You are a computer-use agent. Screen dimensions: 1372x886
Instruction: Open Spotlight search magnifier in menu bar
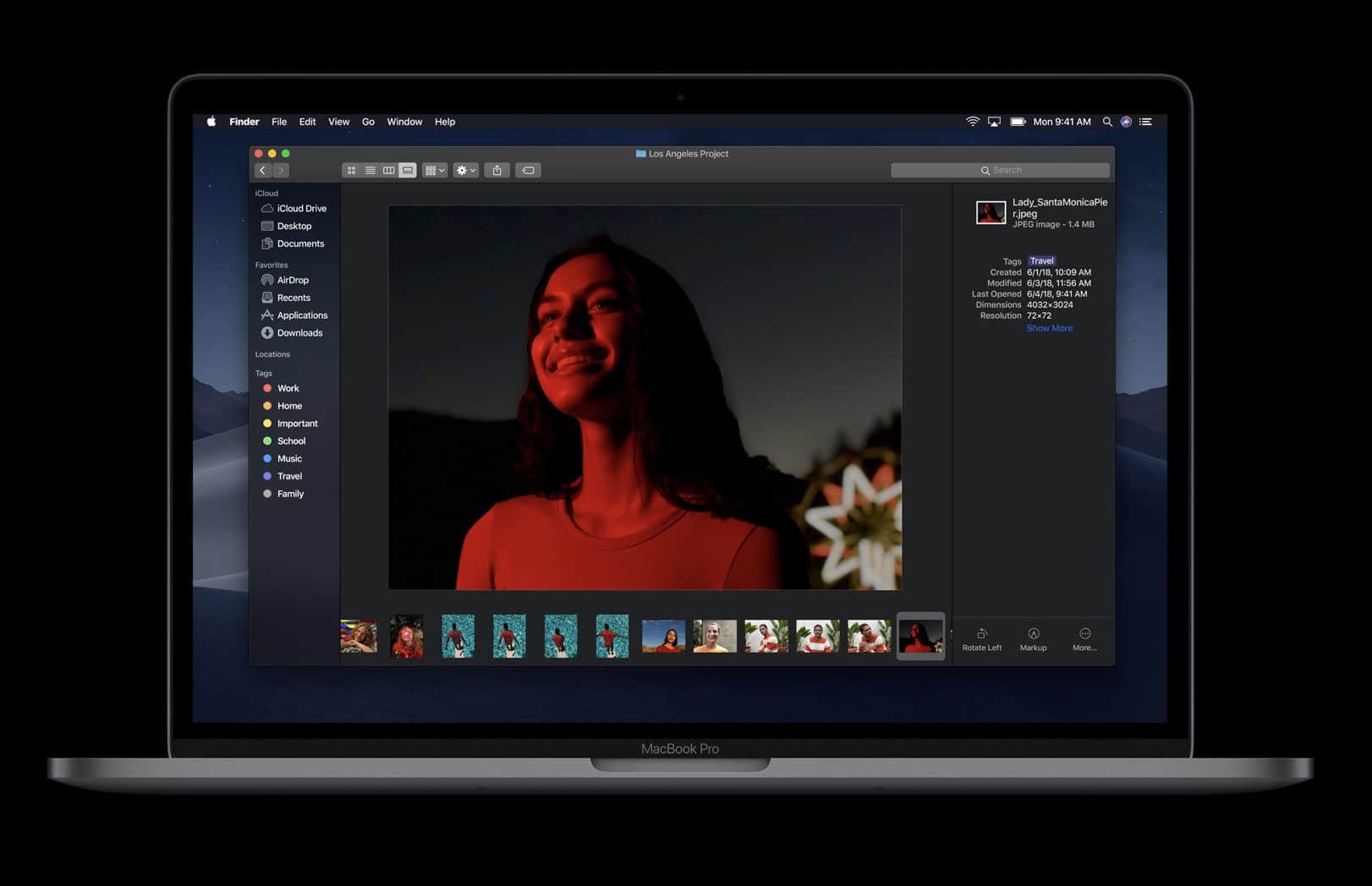[x=1107, y=122]
